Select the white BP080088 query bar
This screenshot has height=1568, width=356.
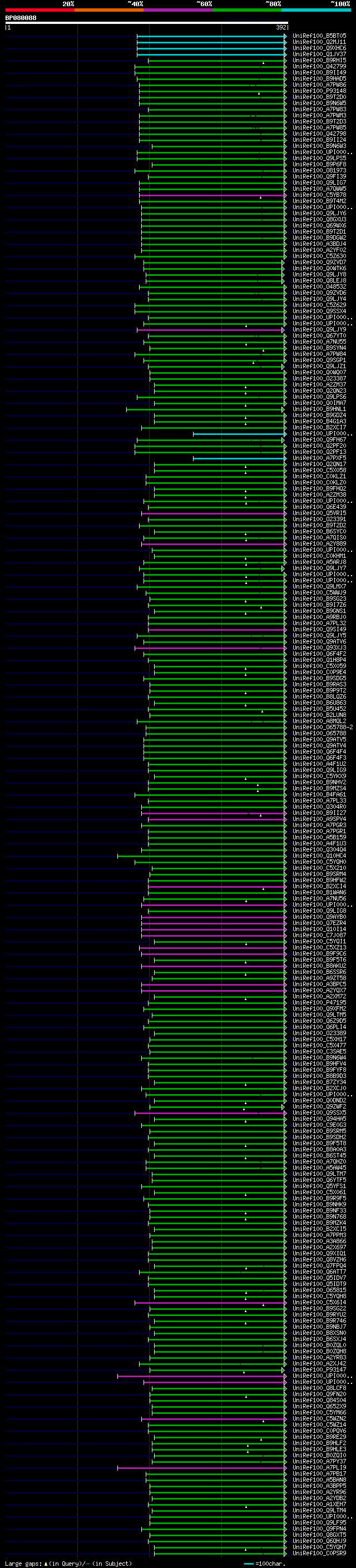[x=147, y=22]
